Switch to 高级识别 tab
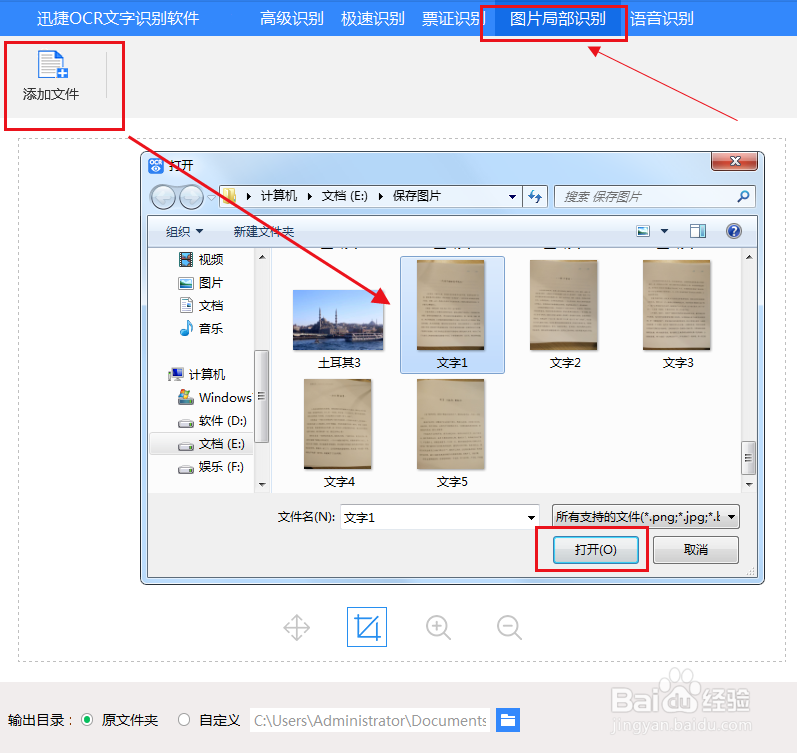 292,19
